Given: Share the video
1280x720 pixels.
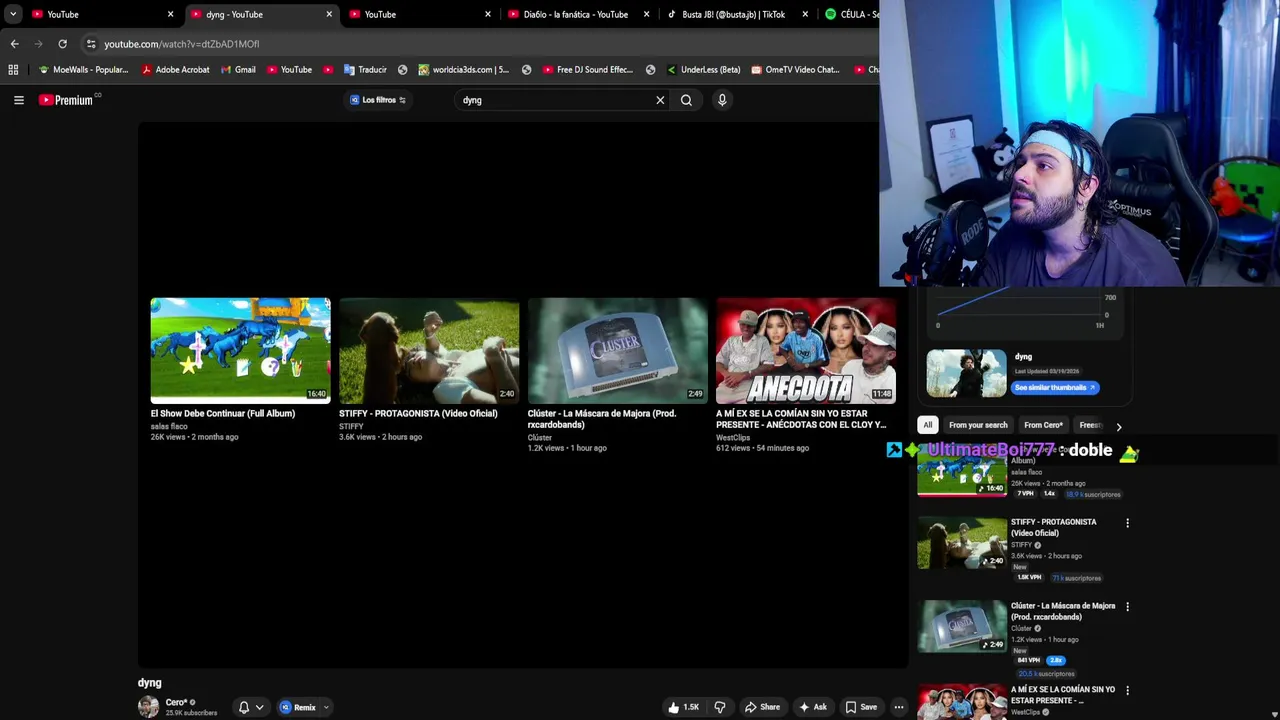Looking at the screenshot, I should (761, 707).
